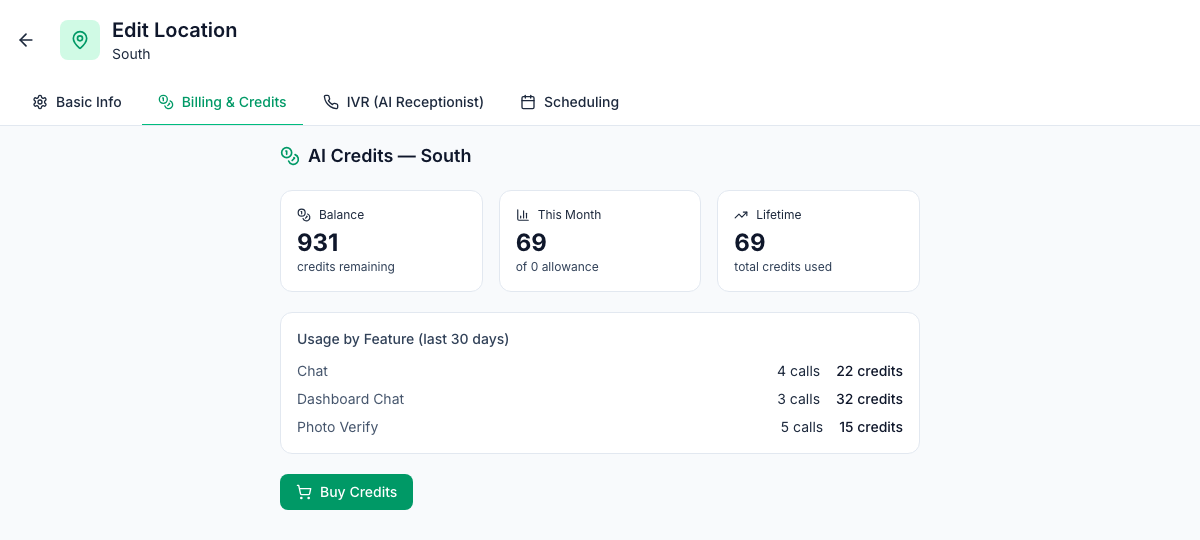Screen dimensions: 1200x540
Task: Click the South subtitle under Edit Location
Action: [x=131, y=54]
